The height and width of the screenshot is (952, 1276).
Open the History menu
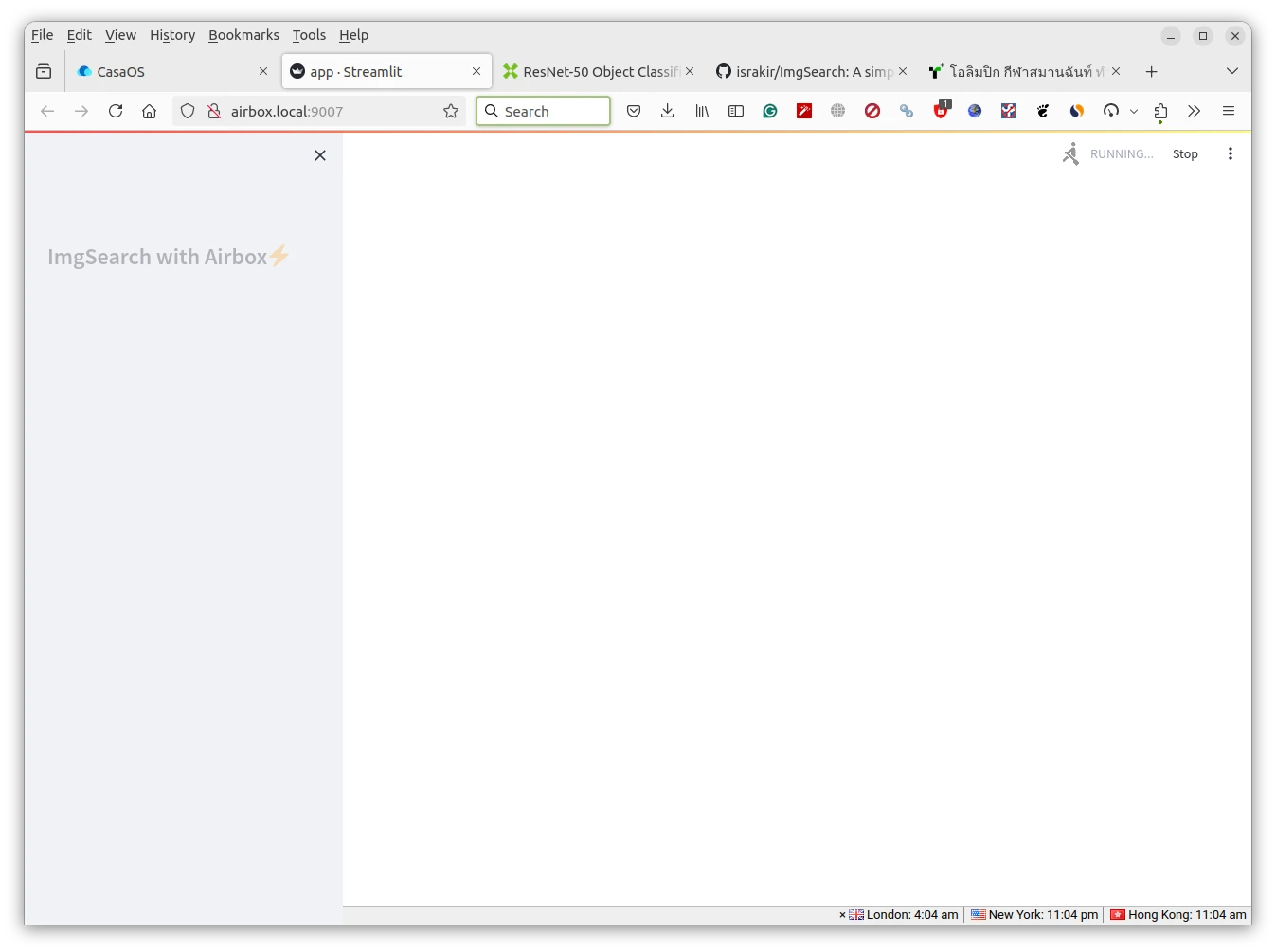tap(172, 35)
